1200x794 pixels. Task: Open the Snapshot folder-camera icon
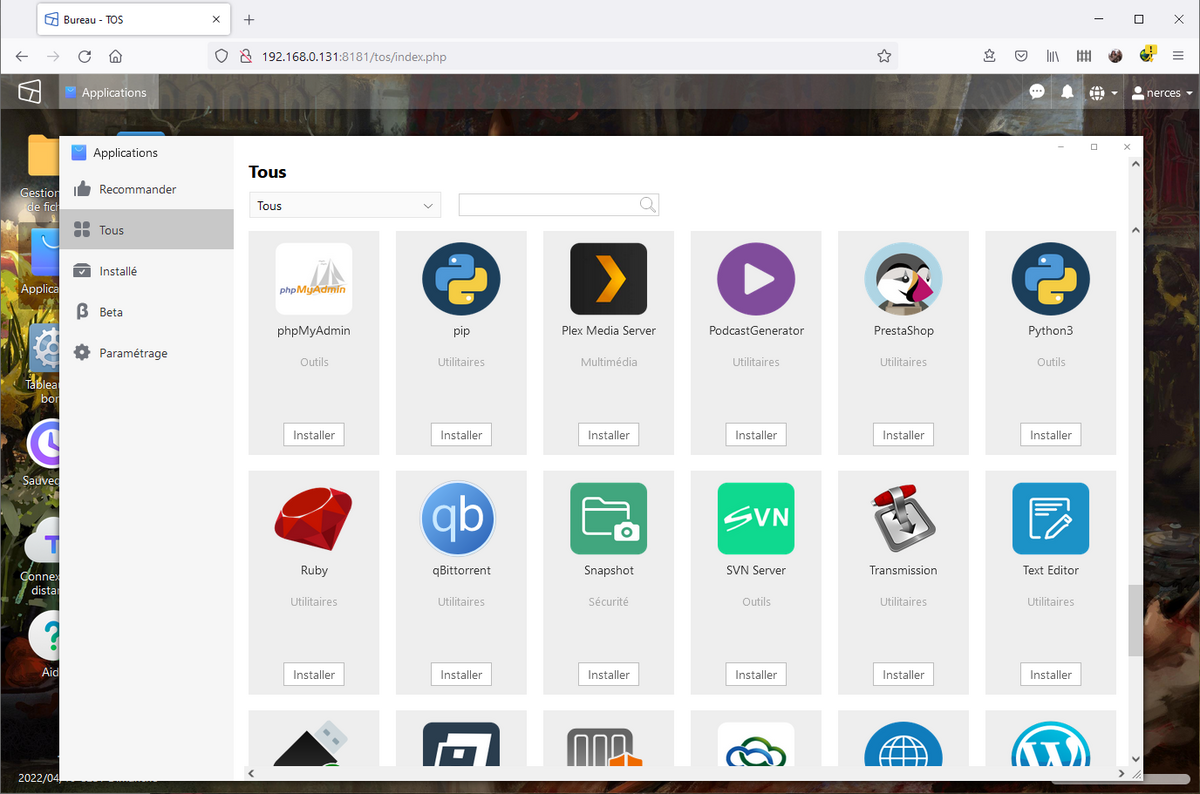(609, 519)
